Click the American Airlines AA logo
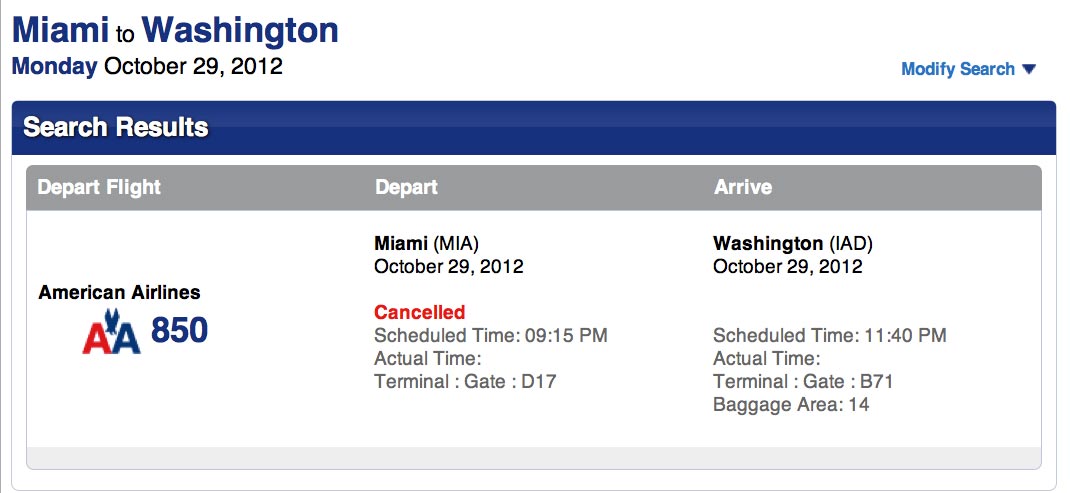Viewport: 1070px width, 493px height. click(111, 331)
